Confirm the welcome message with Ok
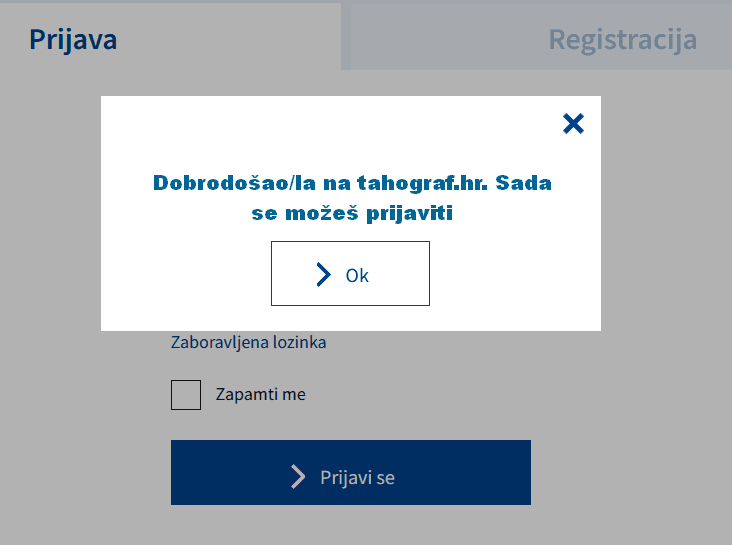732x545 pixels. point(350,274)
